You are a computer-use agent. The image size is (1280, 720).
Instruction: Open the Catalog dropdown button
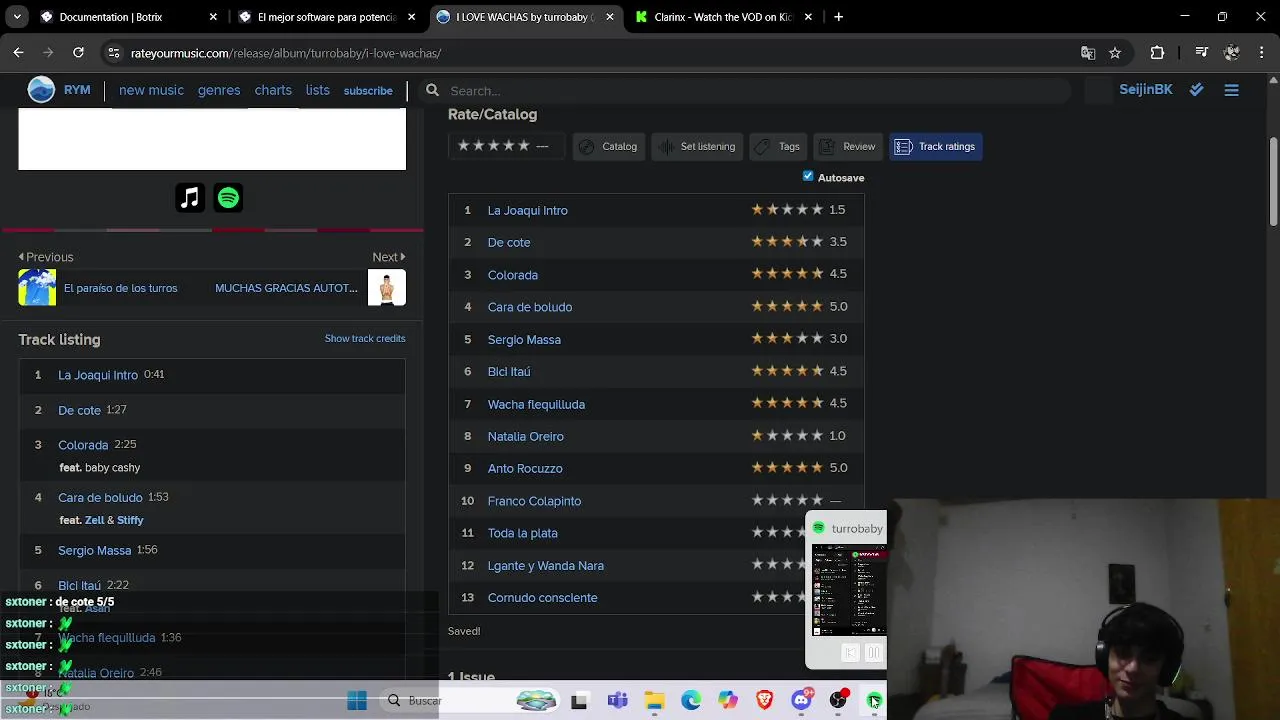608,146
